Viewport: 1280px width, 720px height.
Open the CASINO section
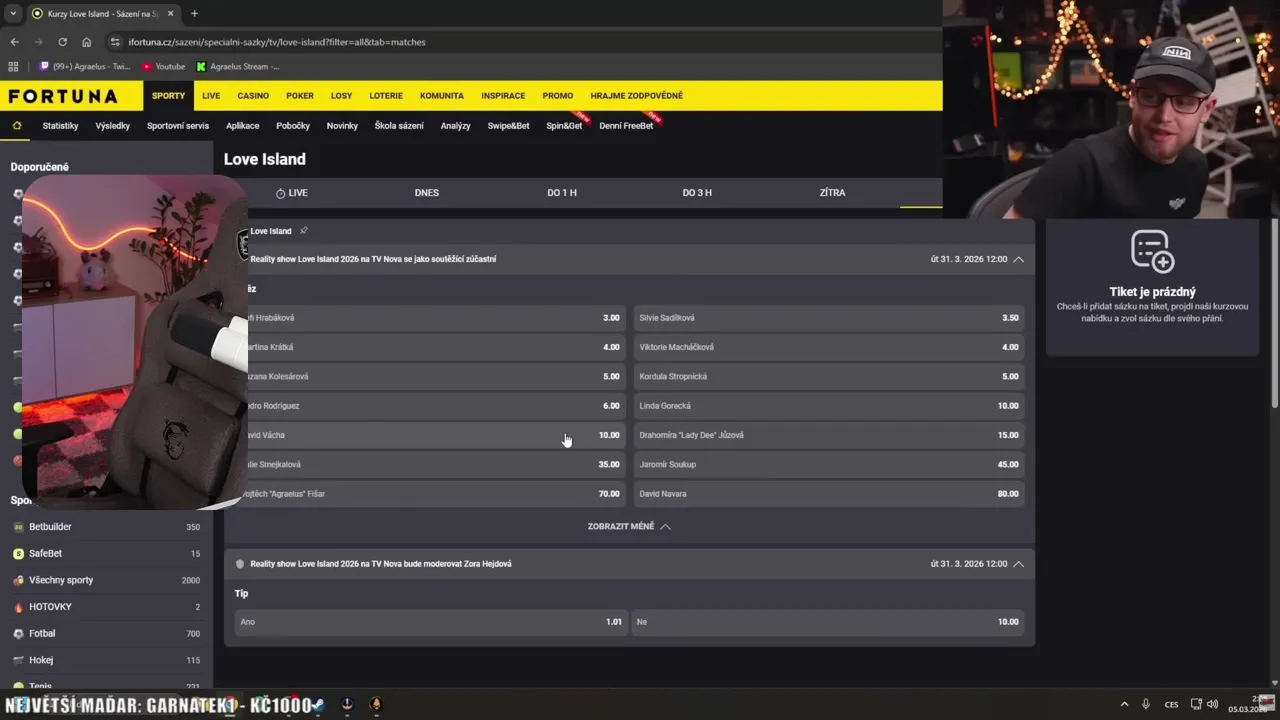[253, 96]
